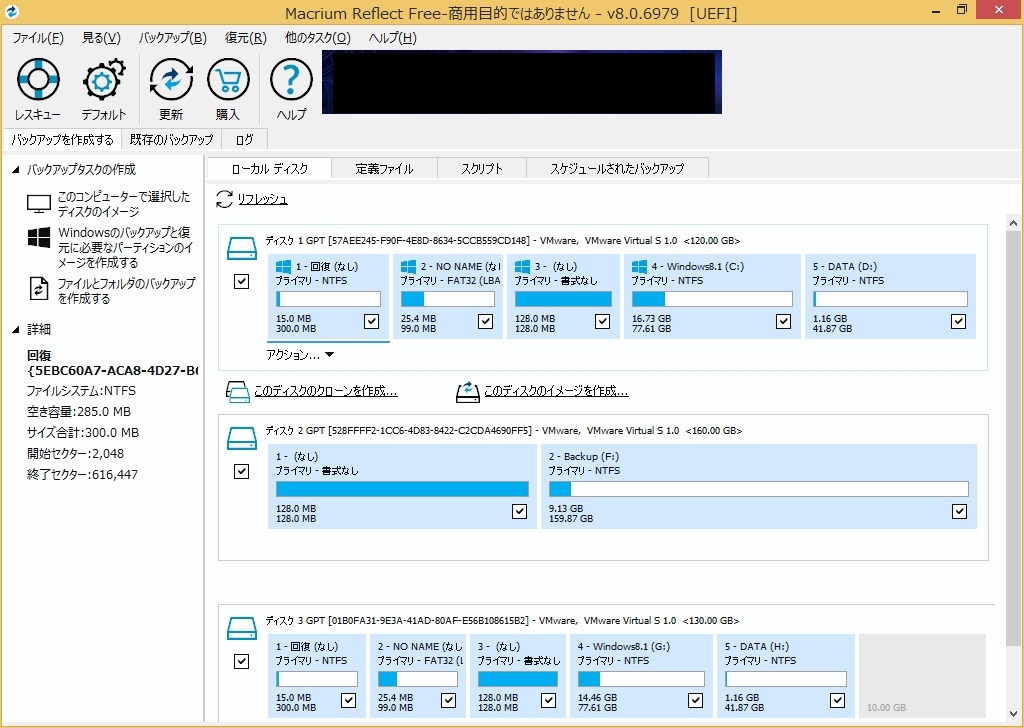The width and height of the screenshot is (1024, 728).
Task: Click the Windows logo backup task icon
Action: (39, 237)
